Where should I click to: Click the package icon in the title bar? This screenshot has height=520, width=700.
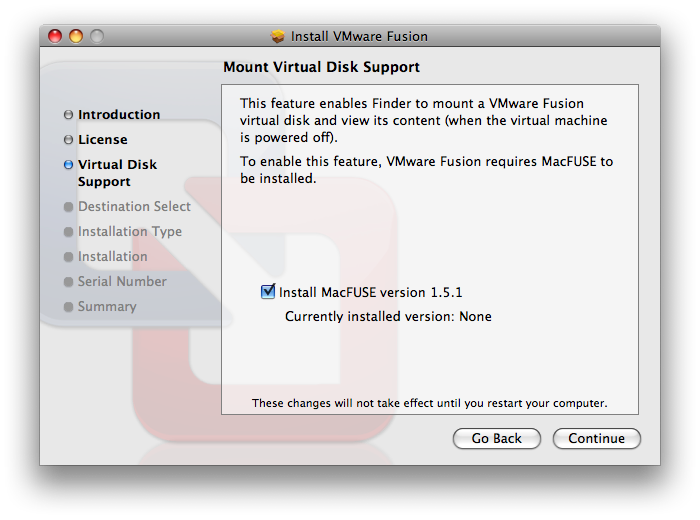278,36
